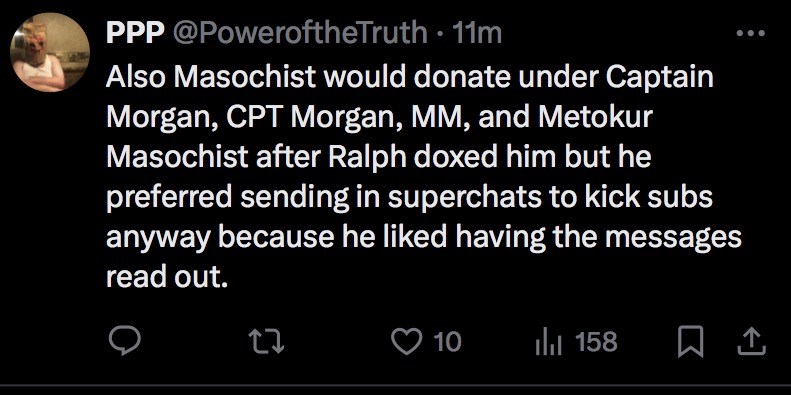791x395 pixels.
Task: Open the three-dot more options menu
Action: (x=751, y=34)
